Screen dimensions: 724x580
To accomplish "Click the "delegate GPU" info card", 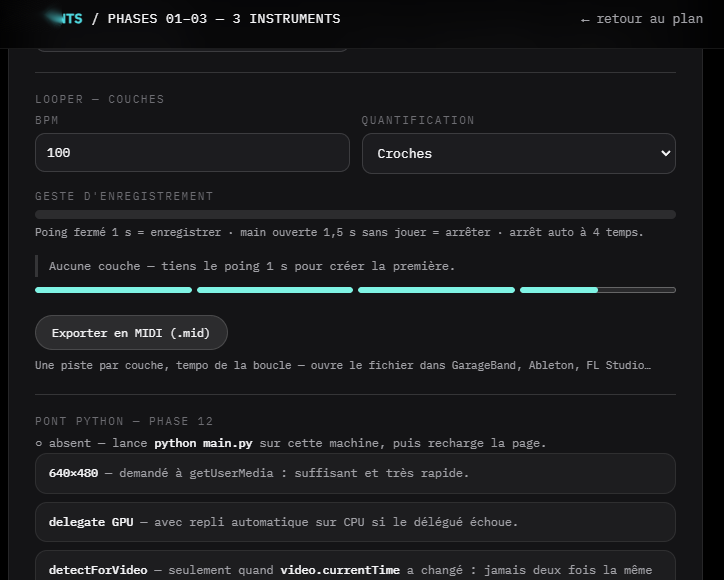I will (356, 522).
